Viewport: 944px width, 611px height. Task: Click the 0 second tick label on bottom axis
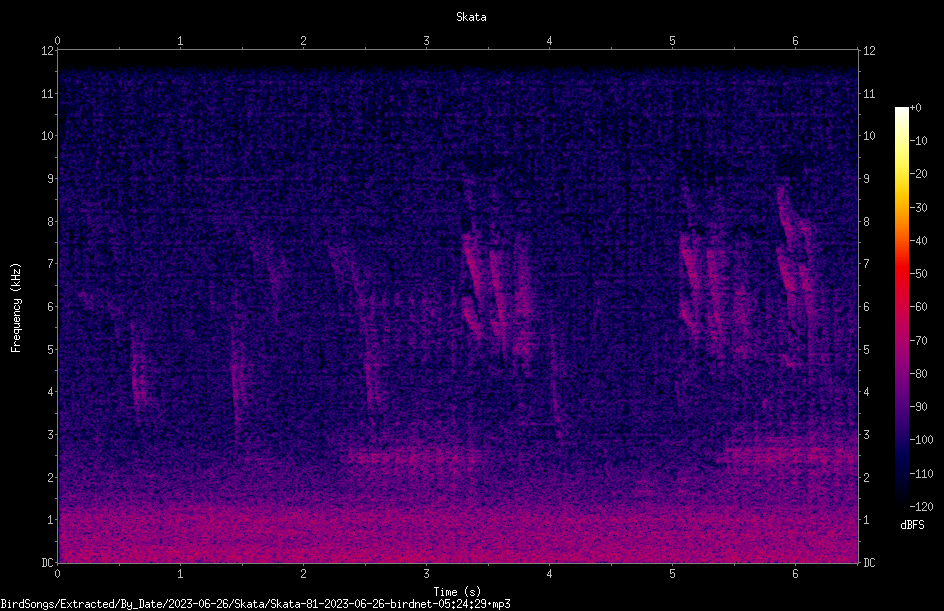[57, 574]
